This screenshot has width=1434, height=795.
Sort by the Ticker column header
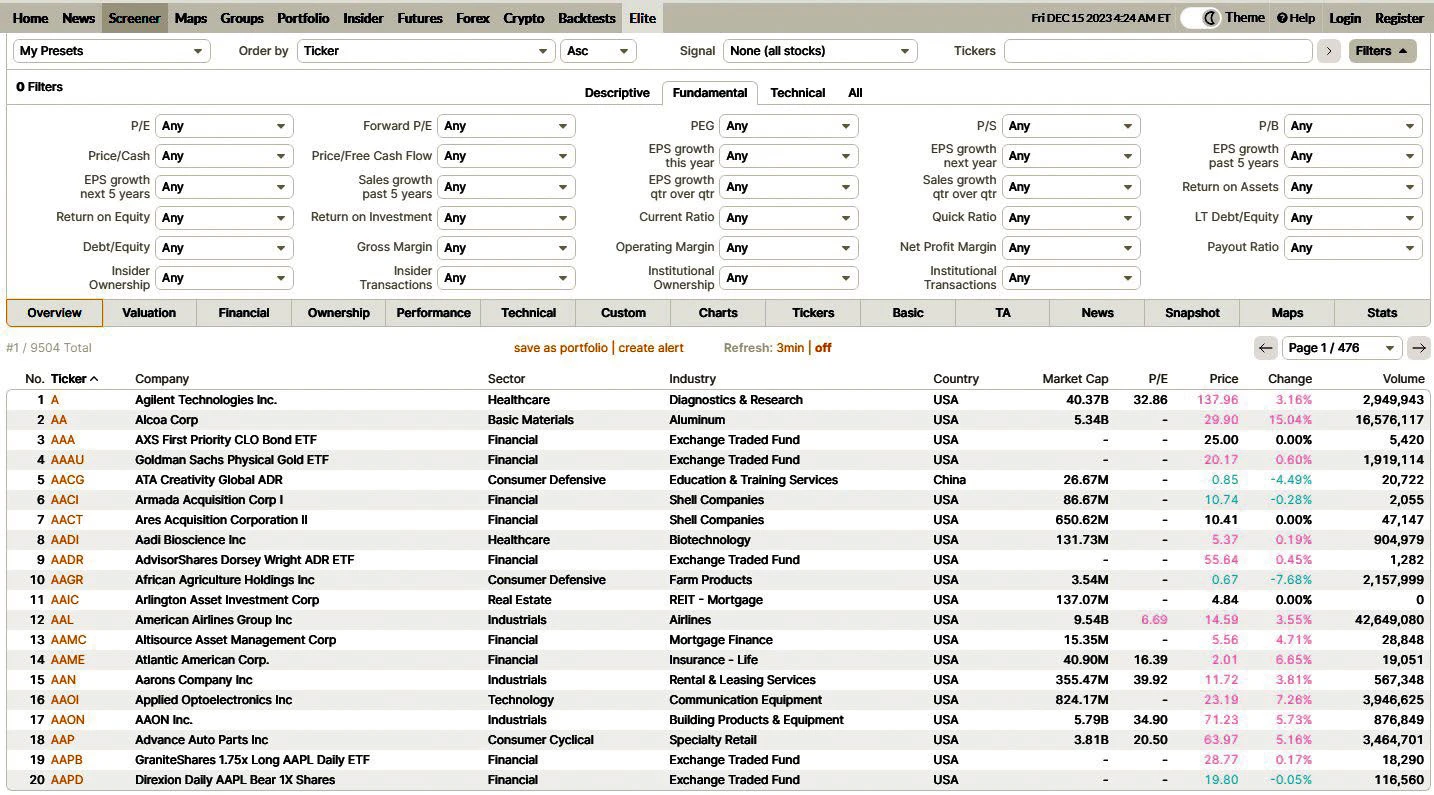pos(74,379)
